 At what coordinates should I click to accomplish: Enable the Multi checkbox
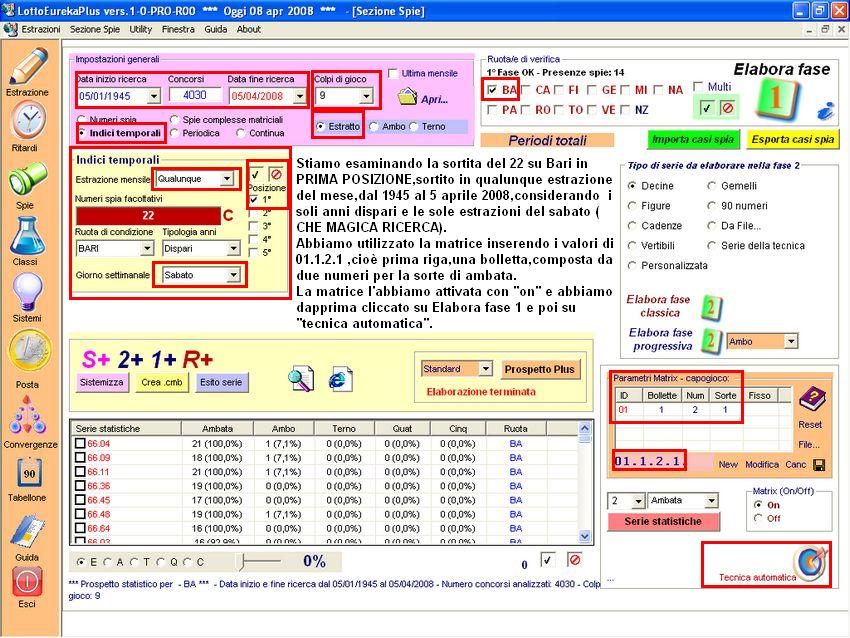tap(698, 87)
